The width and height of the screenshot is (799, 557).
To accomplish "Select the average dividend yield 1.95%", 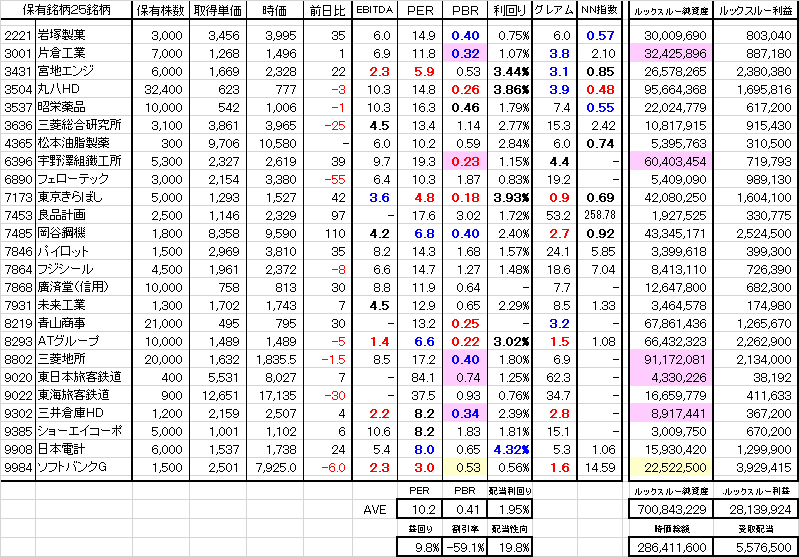I will 510,510.
